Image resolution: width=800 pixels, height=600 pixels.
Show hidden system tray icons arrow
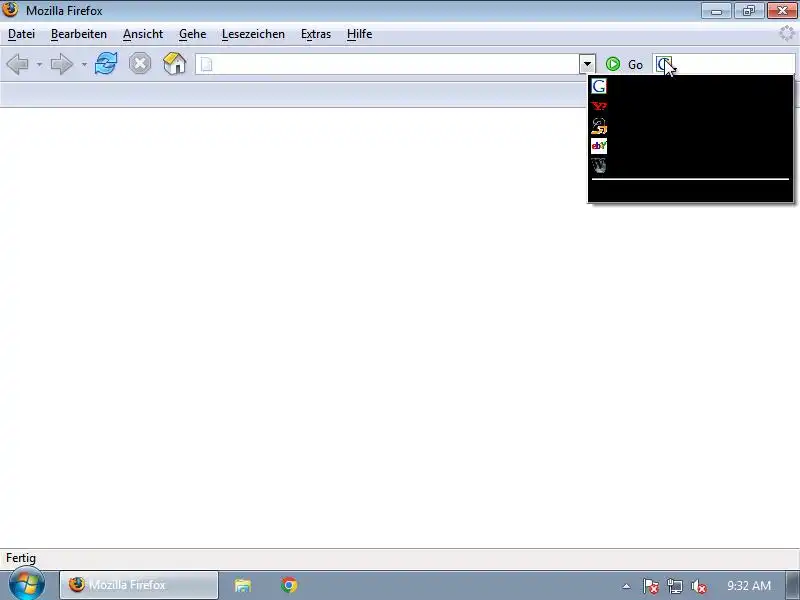click(627, 586)
